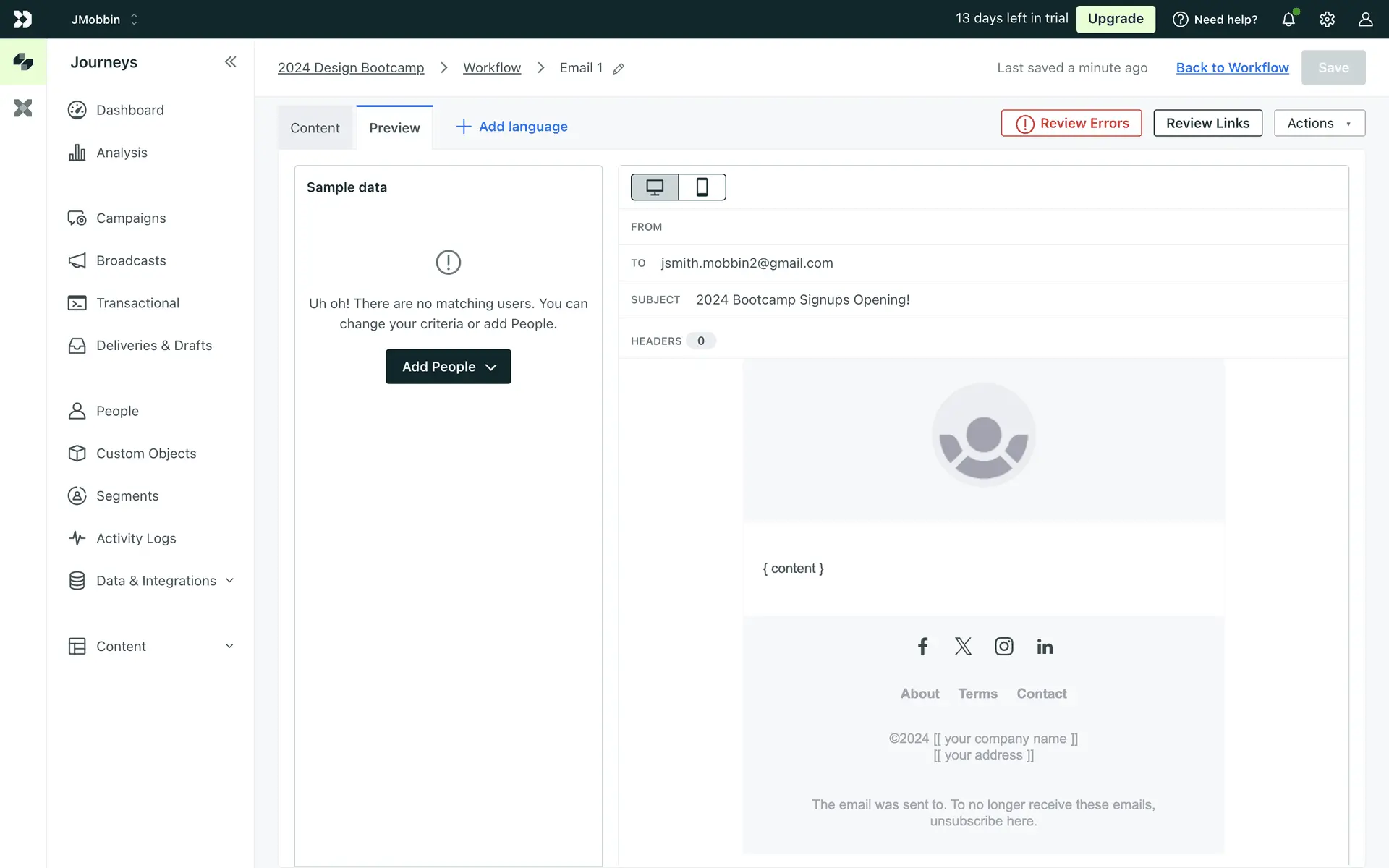Click the LinkedIn icon in the email footer
The image size is (1389, 868).
[x=1045, y=647]
